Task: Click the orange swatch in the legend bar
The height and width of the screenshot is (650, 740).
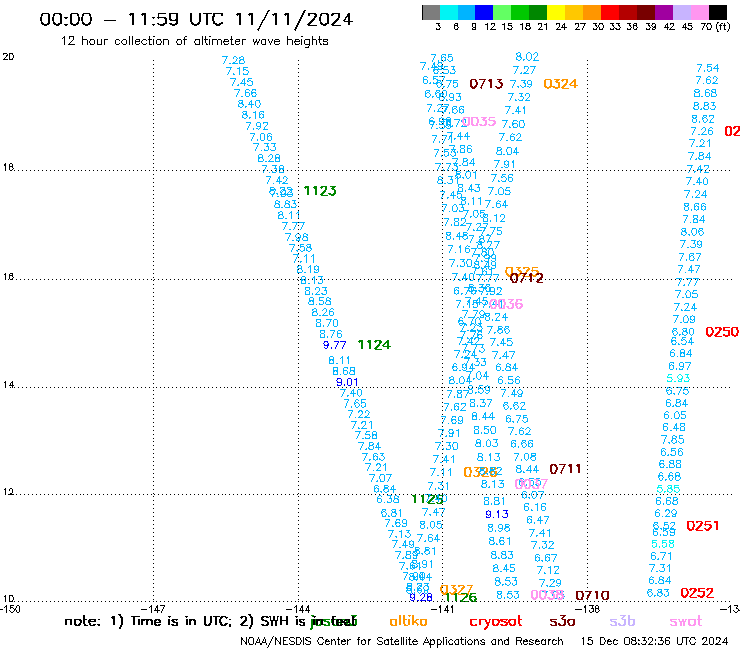Action: (592, 12)
